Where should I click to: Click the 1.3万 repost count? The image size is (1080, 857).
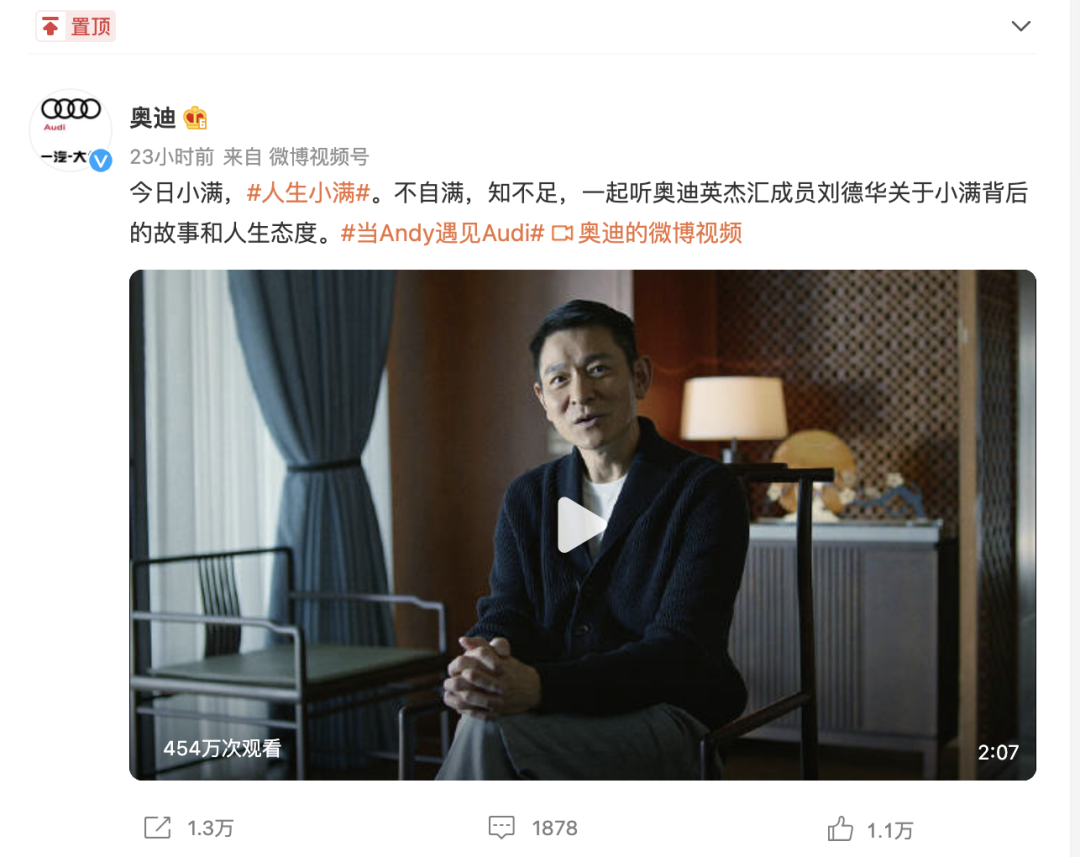click(211, 828)
